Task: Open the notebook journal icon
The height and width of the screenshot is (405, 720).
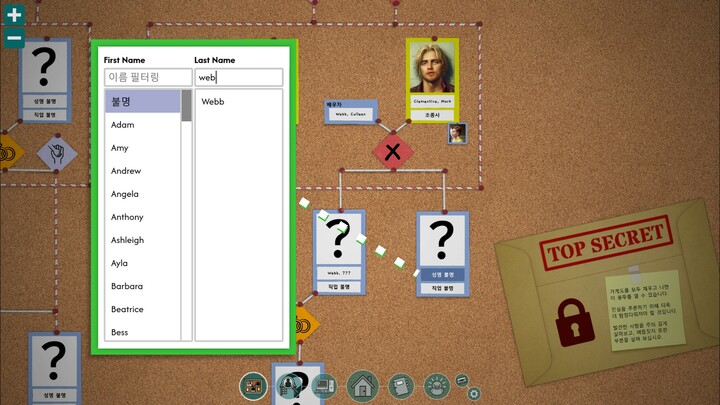Action: coord(400,385)
